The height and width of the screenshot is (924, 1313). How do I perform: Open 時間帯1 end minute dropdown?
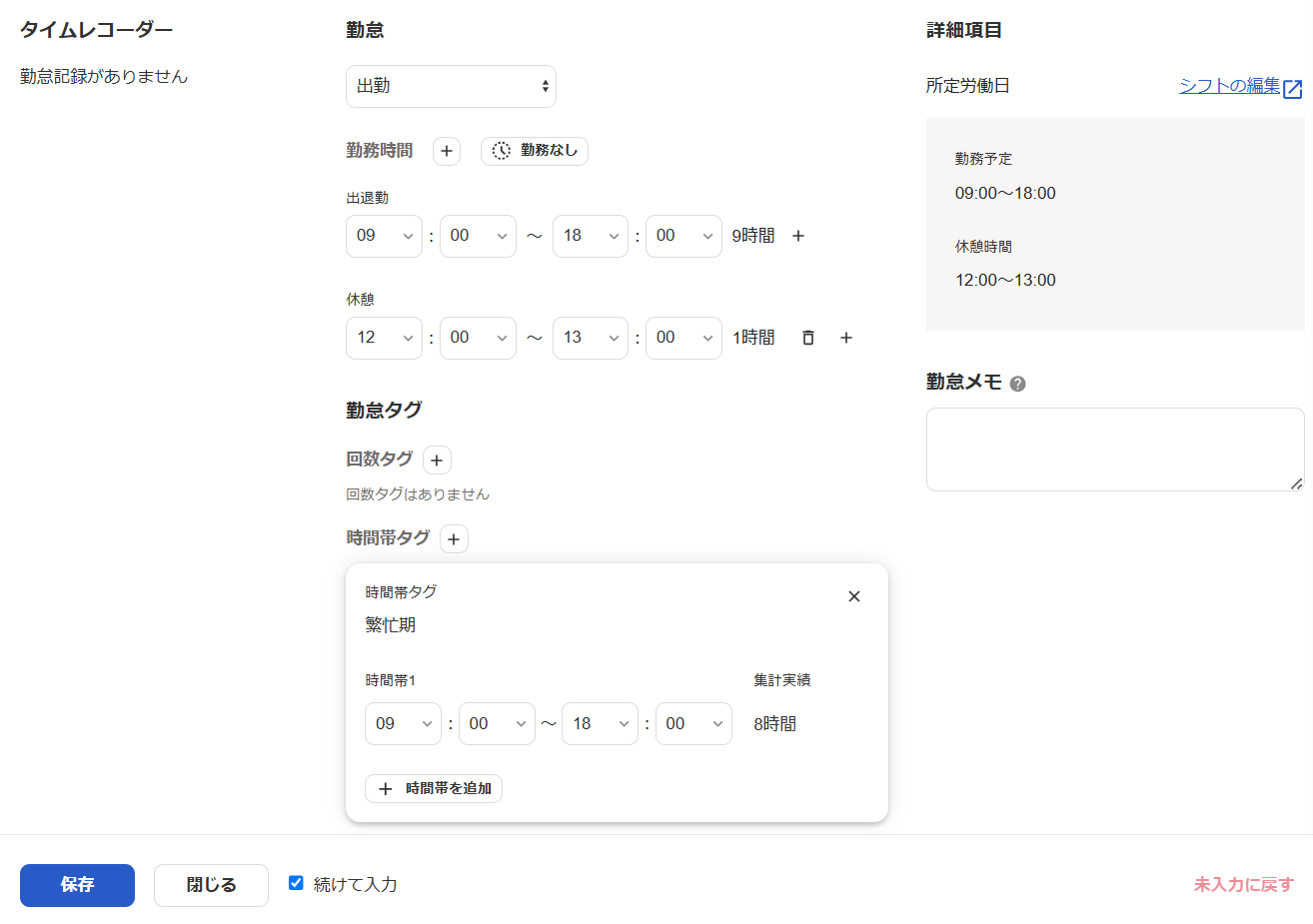pos(693,724)
